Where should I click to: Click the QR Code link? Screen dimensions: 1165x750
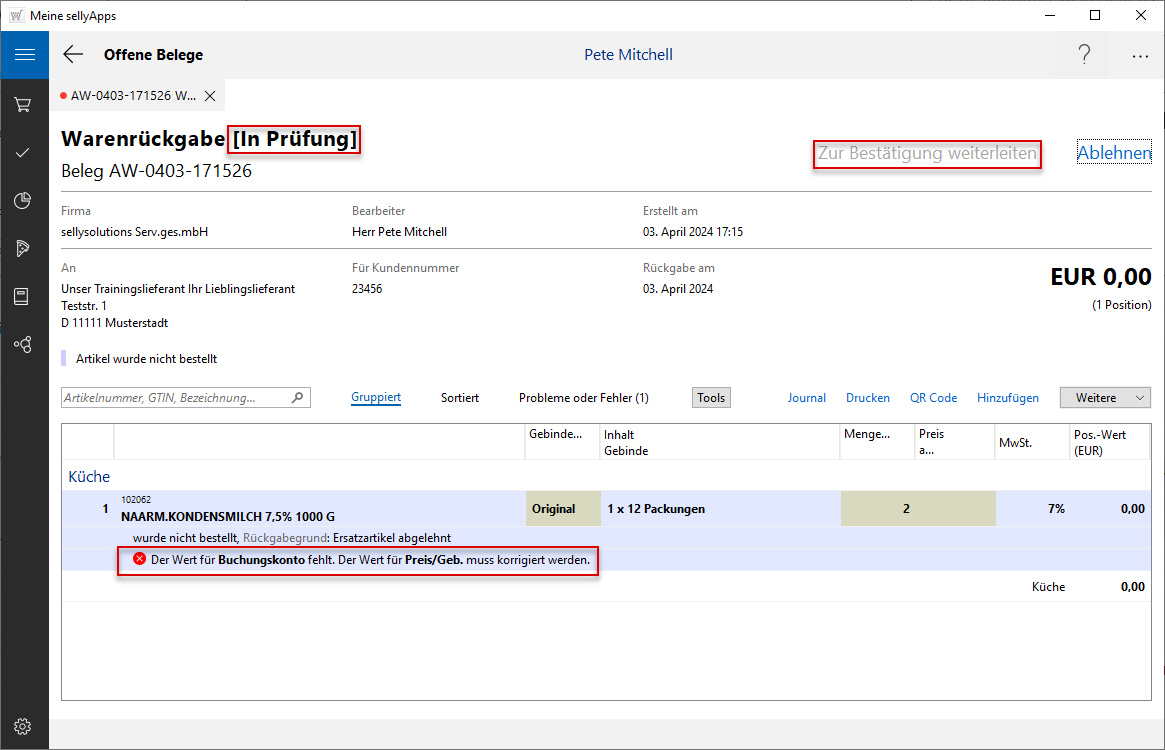click(x=933, y=398)
